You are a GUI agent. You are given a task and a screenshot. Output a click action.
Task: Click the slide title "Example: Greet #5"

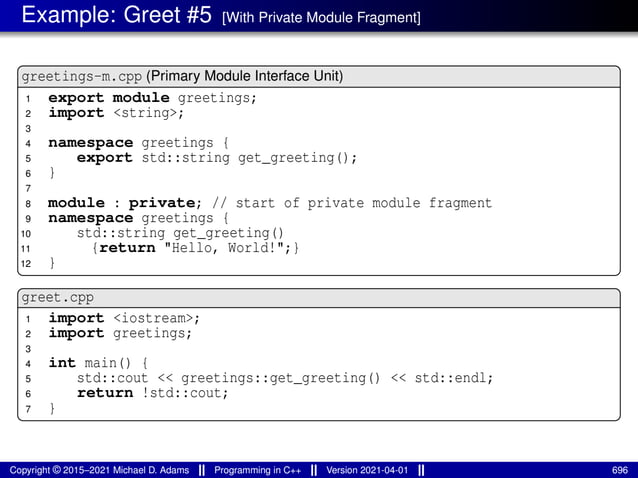click(x=116, y=15)
